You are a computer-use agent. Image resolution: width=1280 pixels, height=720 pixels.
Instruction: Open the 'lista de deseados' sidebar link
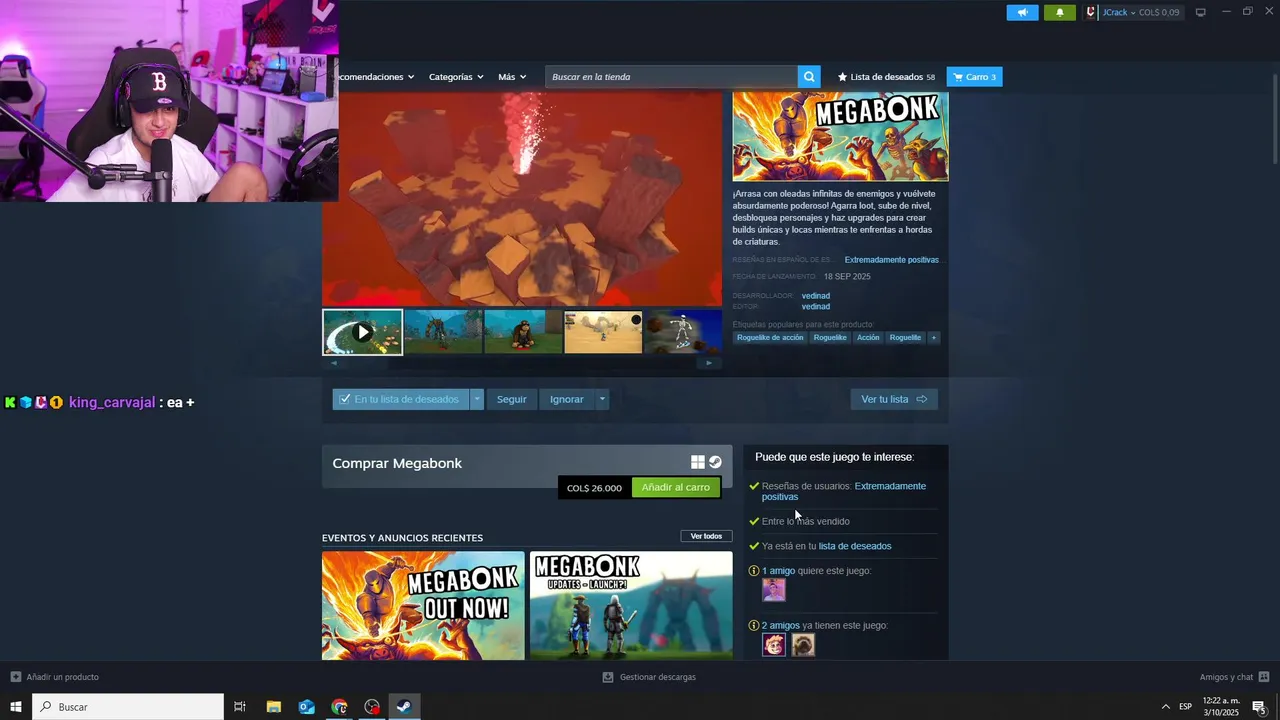[855, 546]
